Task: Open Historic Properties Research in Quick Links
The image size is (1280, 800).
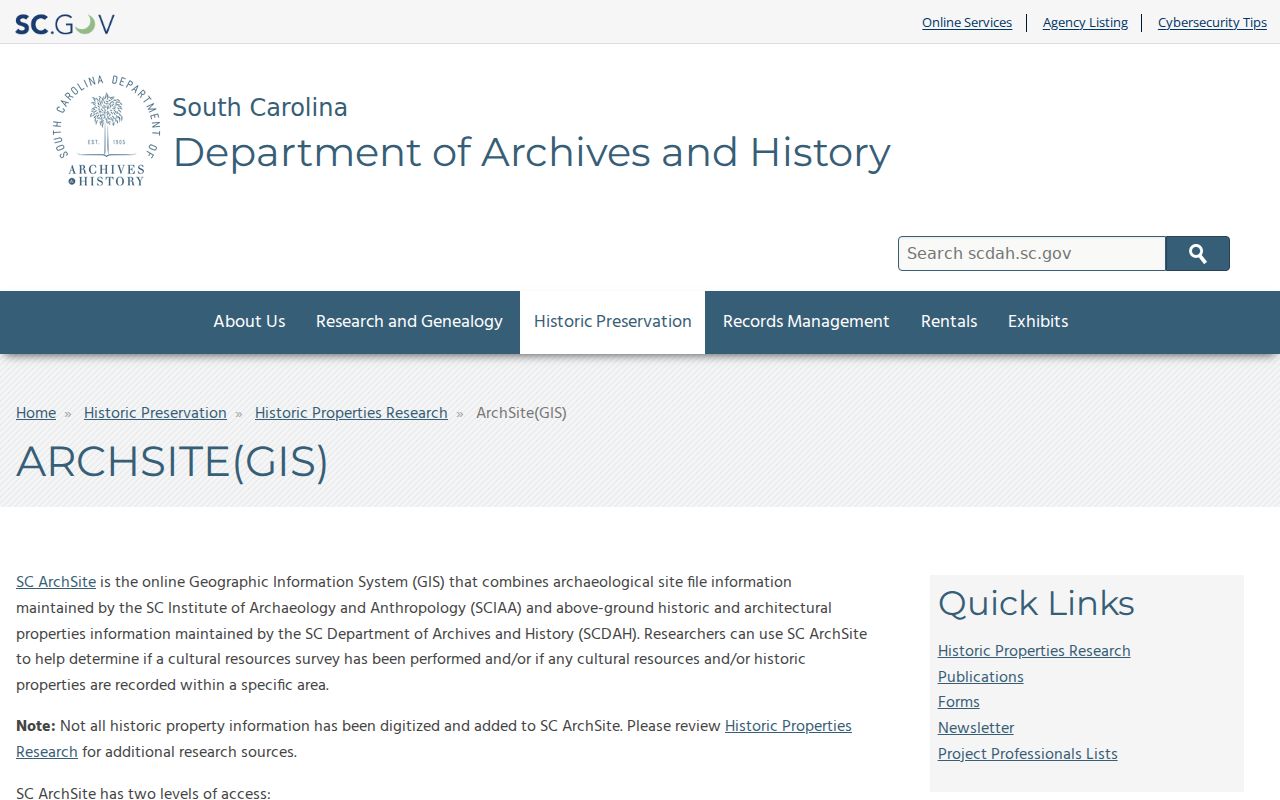Action: click(x=1034, y=651)
